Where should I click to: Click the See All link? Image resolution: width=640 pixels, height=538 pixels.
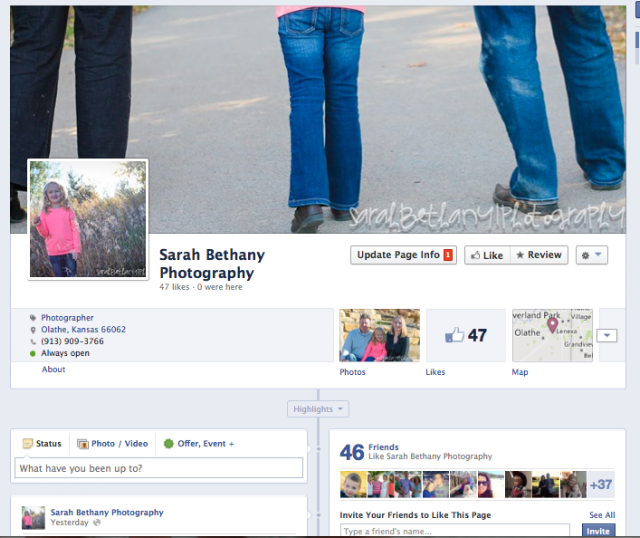point(602,515)
